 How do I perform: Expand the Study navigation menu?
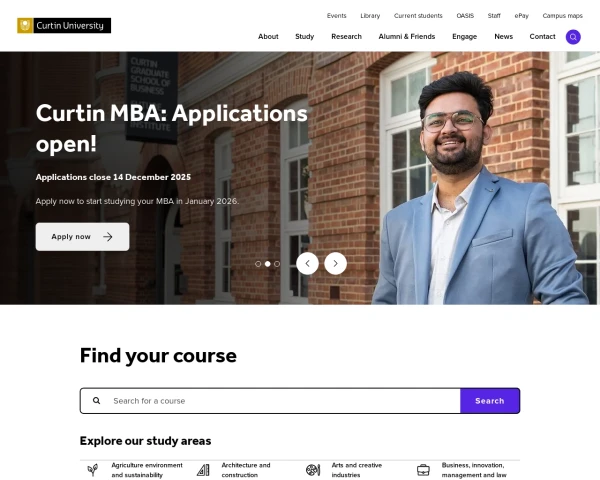point(305,36)
